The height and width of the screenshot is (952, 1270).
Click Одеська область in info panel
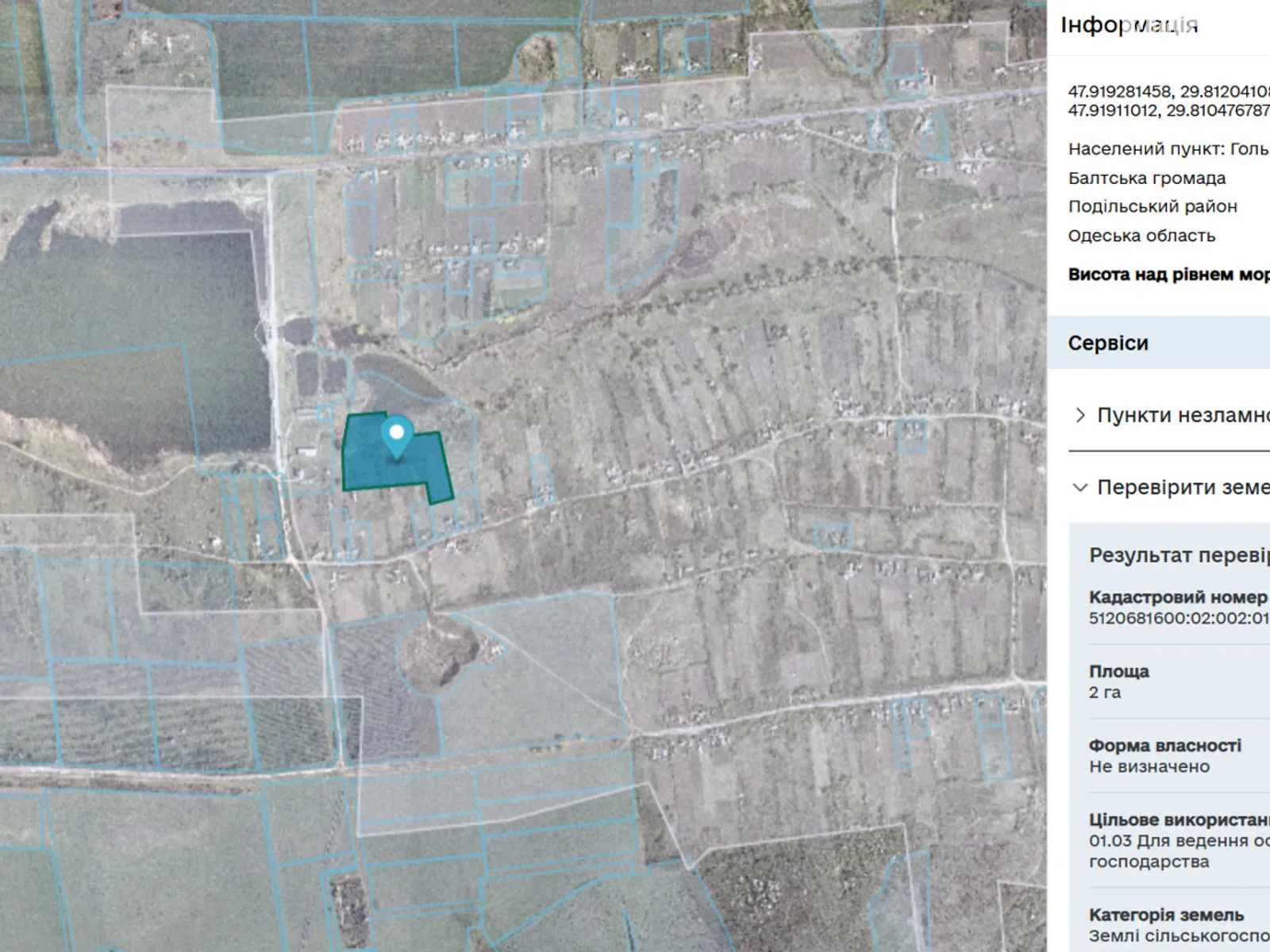(1141, 236)
